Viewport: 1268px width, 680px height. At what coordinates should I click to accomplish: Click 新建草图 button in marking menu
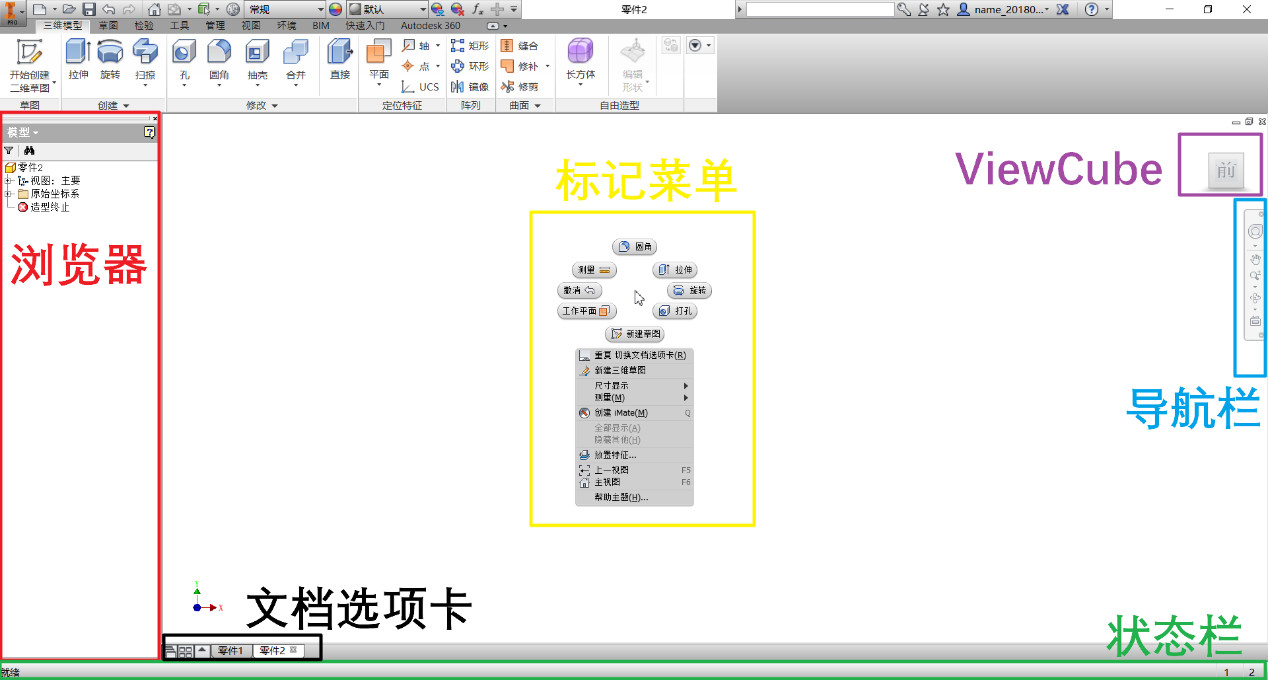click(635, 334)
